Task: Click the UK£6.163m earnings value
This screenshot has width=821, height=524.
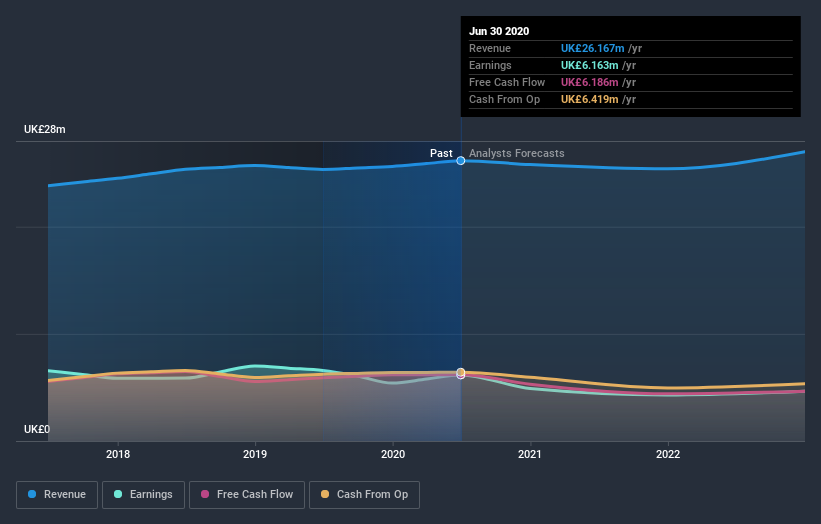Action: click(590, 65)
